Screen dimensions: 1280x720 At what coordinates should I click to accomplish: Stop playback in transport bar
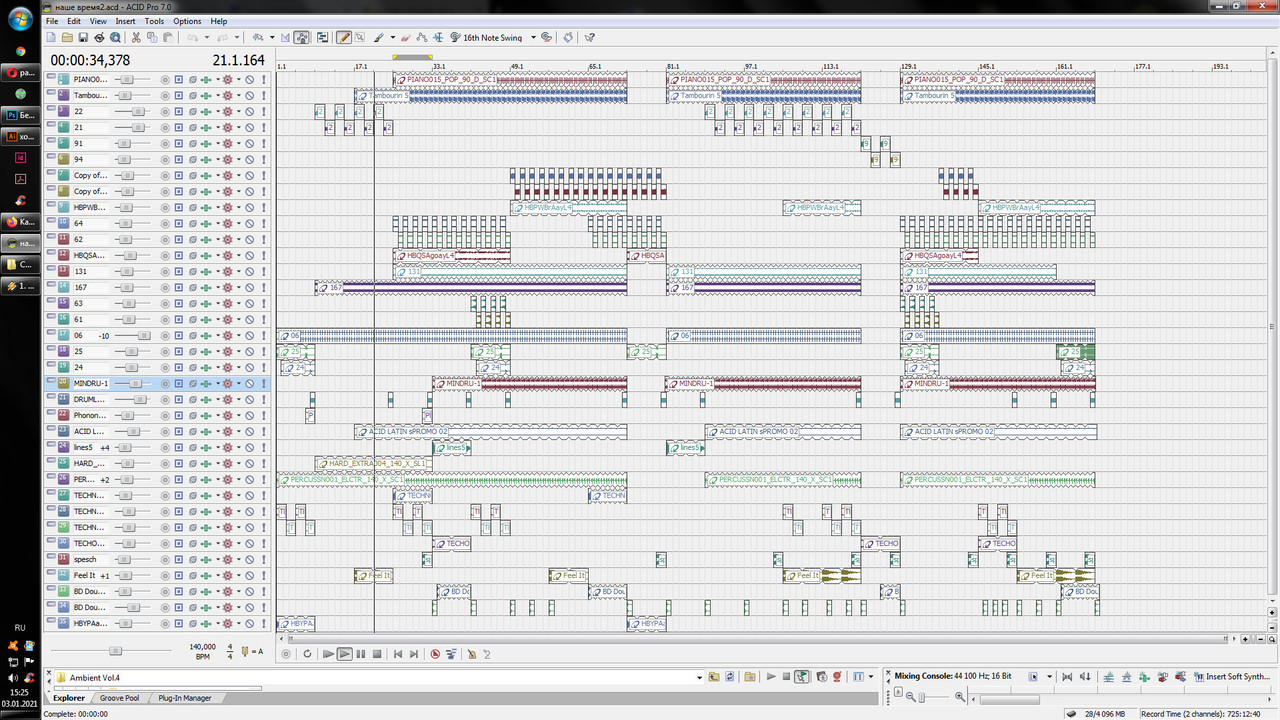coord(377,653)
